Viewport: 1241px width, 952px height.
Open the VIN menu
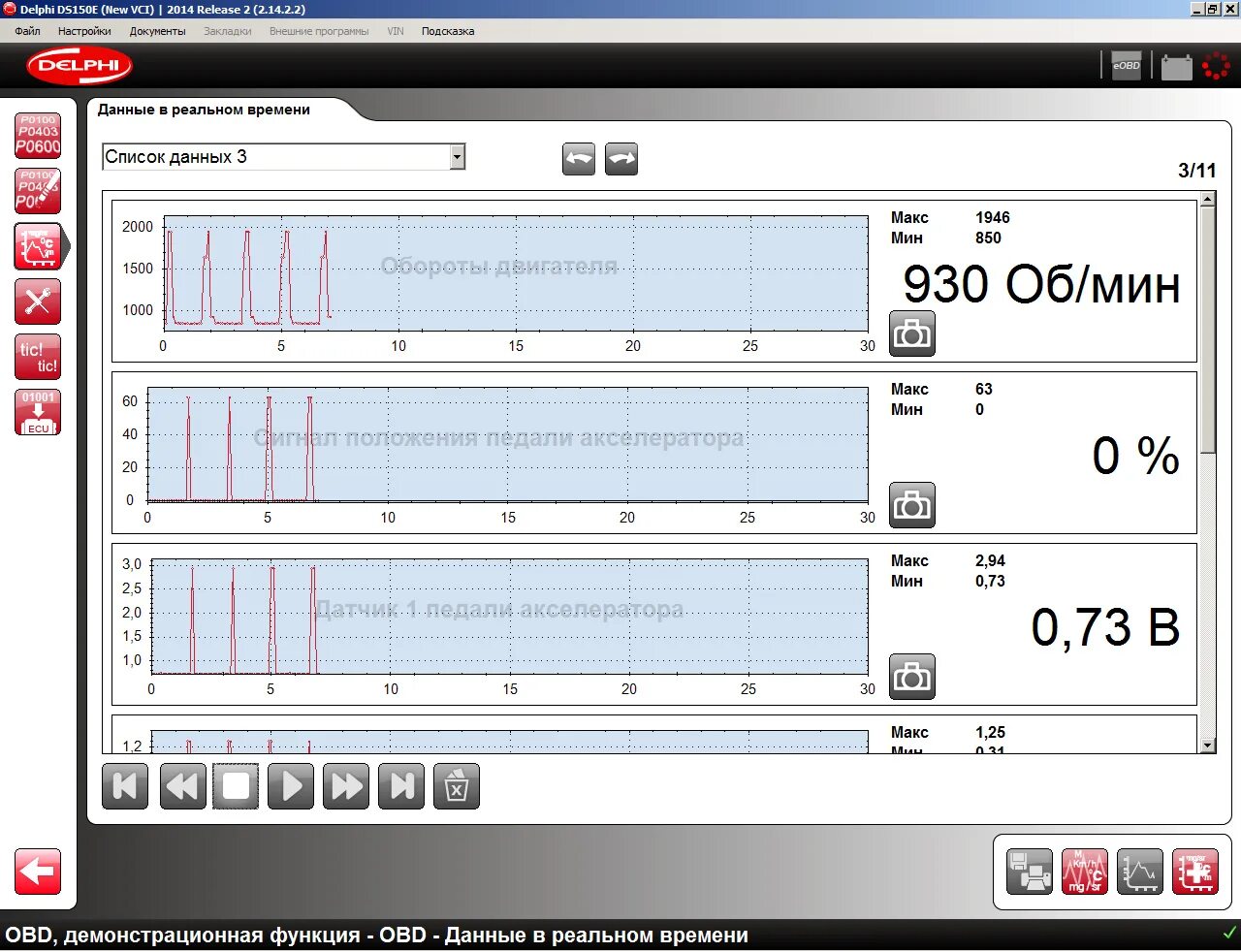(396, 31)
